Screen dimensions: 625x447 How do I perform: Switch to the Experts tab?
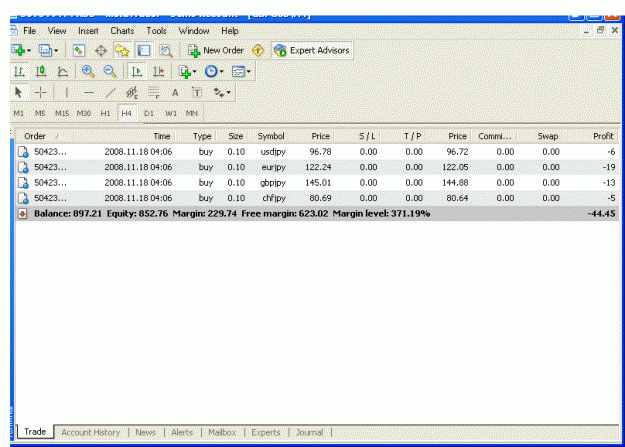pyautogui.click(x=265, y=432)
